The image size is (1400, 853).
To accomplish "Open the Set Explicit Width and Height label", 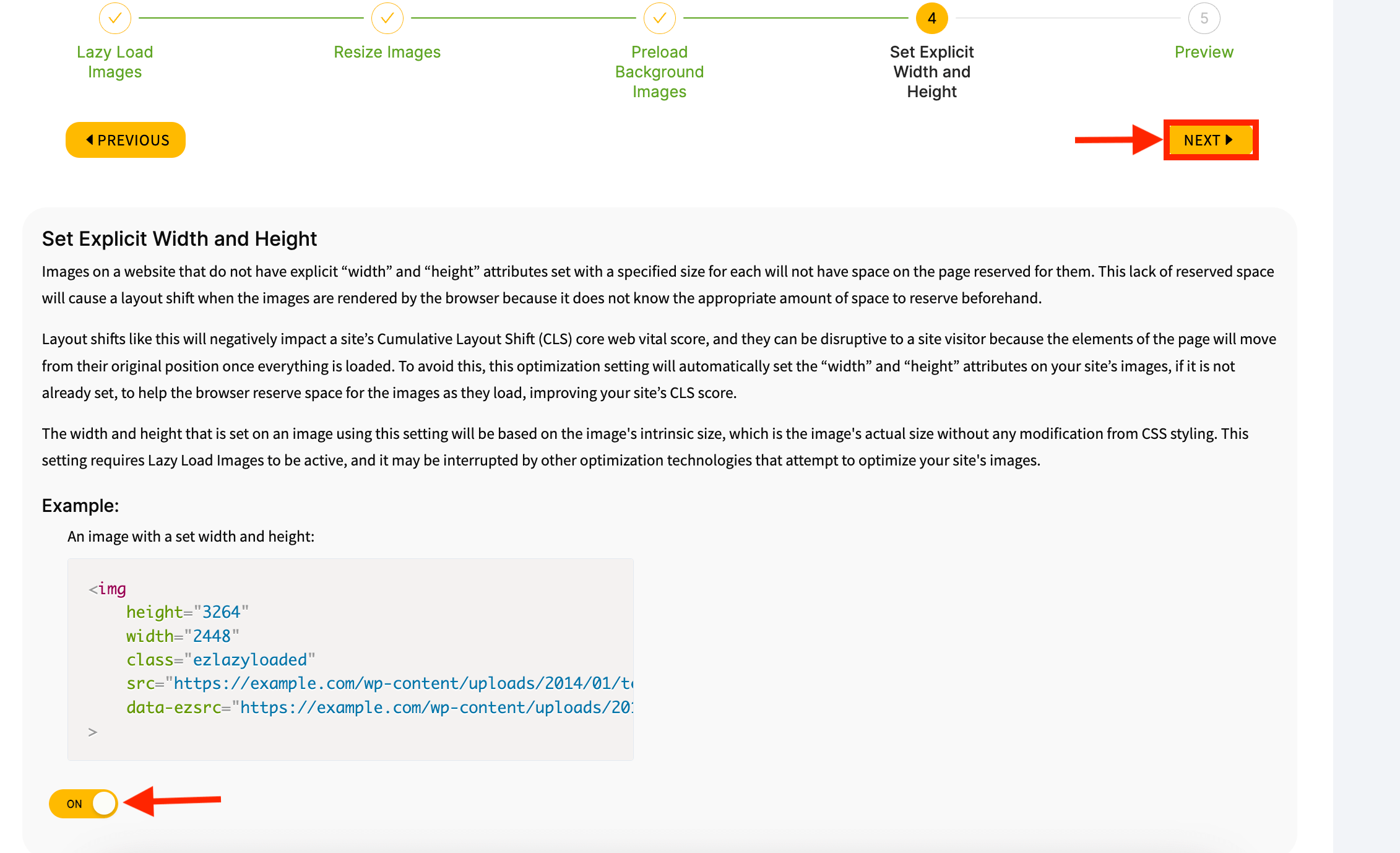I will (932, 72).
